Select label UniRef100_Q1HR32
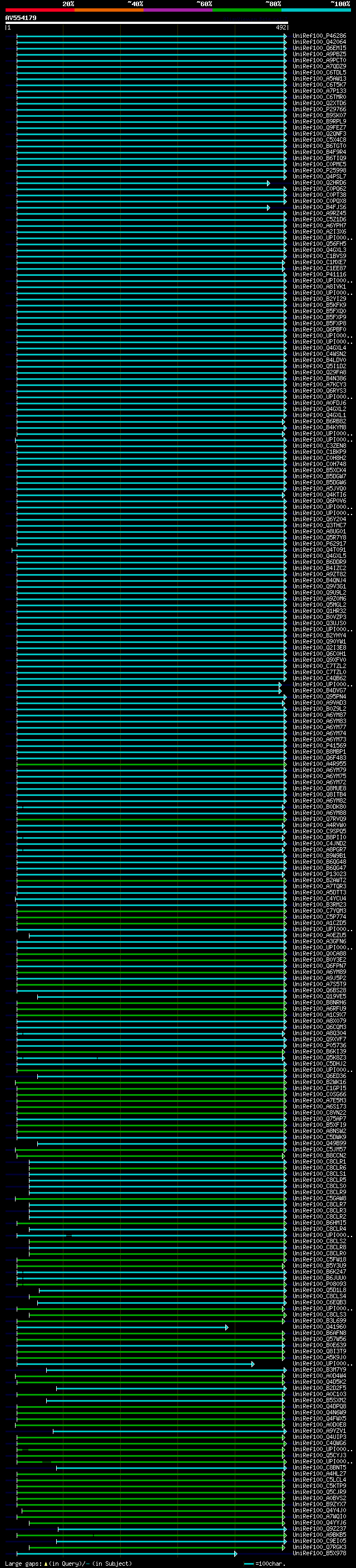Screen dimensions: 356x1568 319,611
